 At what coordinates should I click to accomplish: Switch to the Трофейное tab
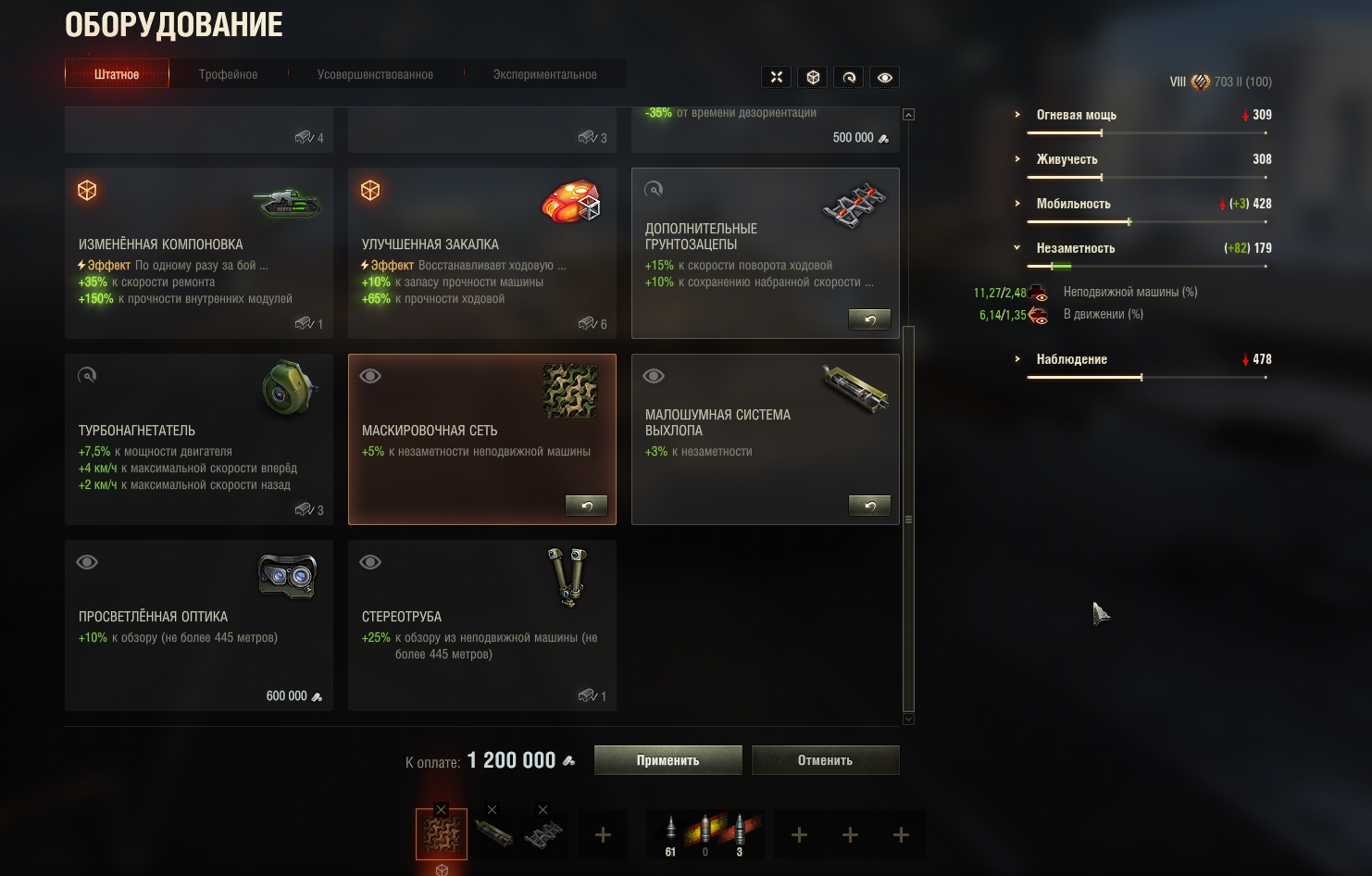click(228, 74)
